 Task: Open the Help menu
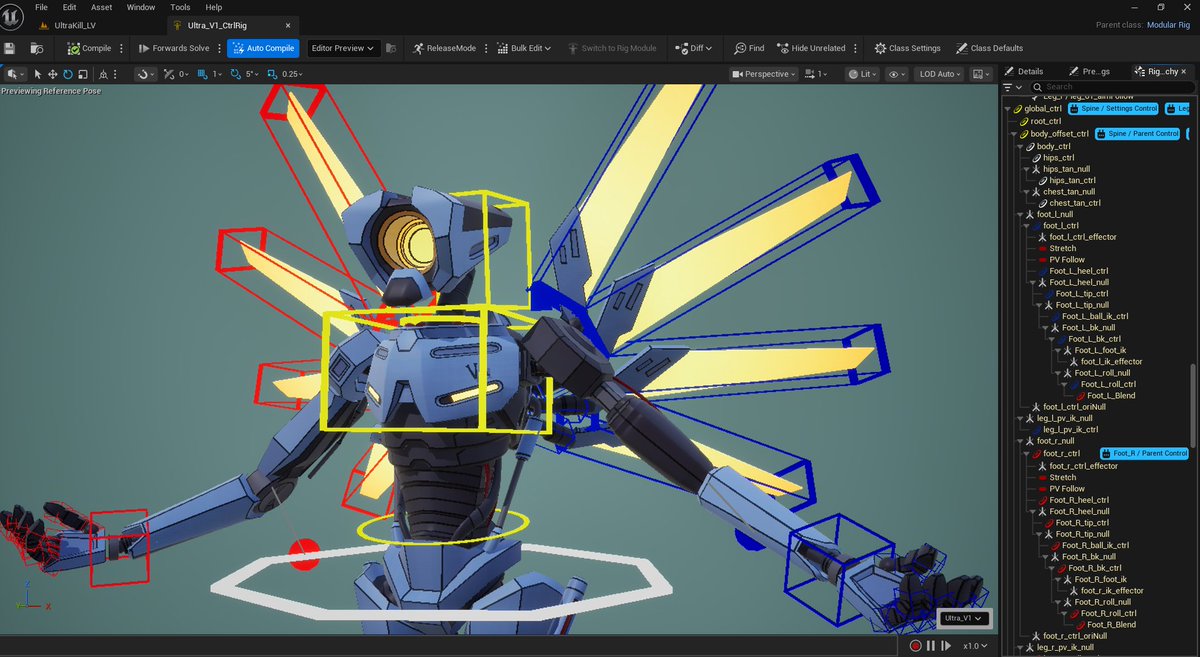[x=214, y=7]
